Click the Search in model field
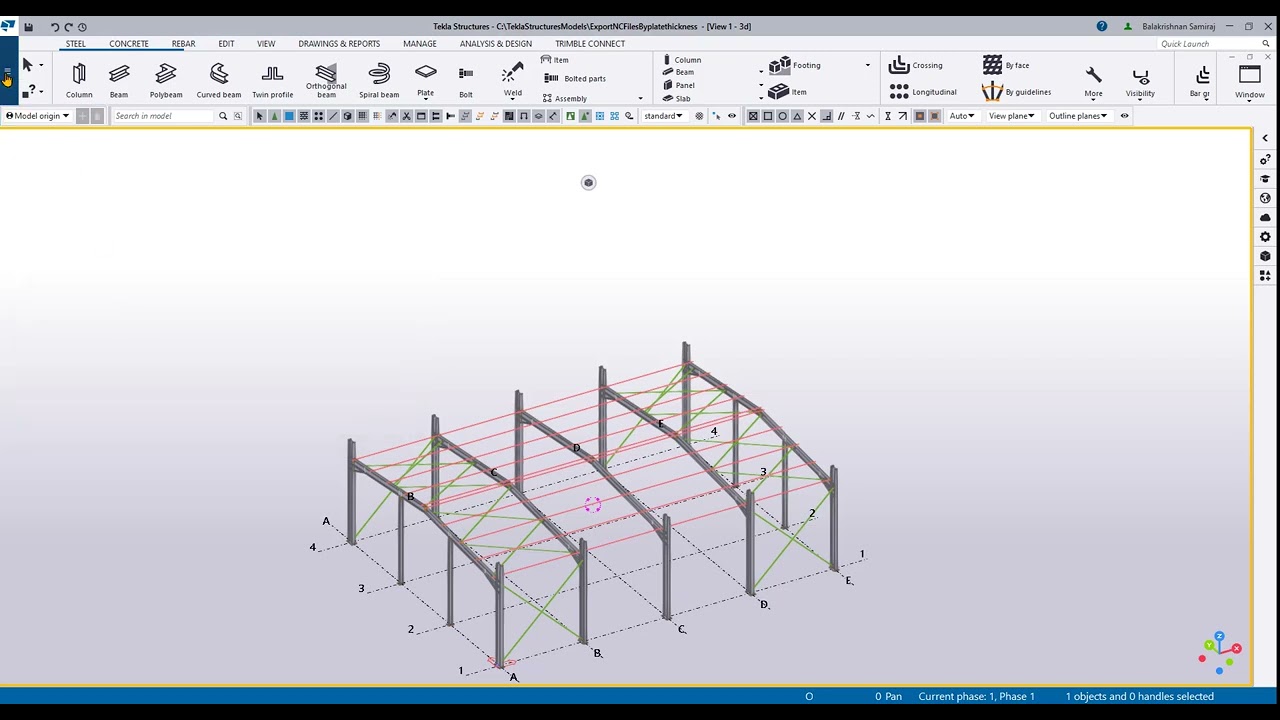The height and width of the screenshot is (720, 1280). tap(165, 116)
